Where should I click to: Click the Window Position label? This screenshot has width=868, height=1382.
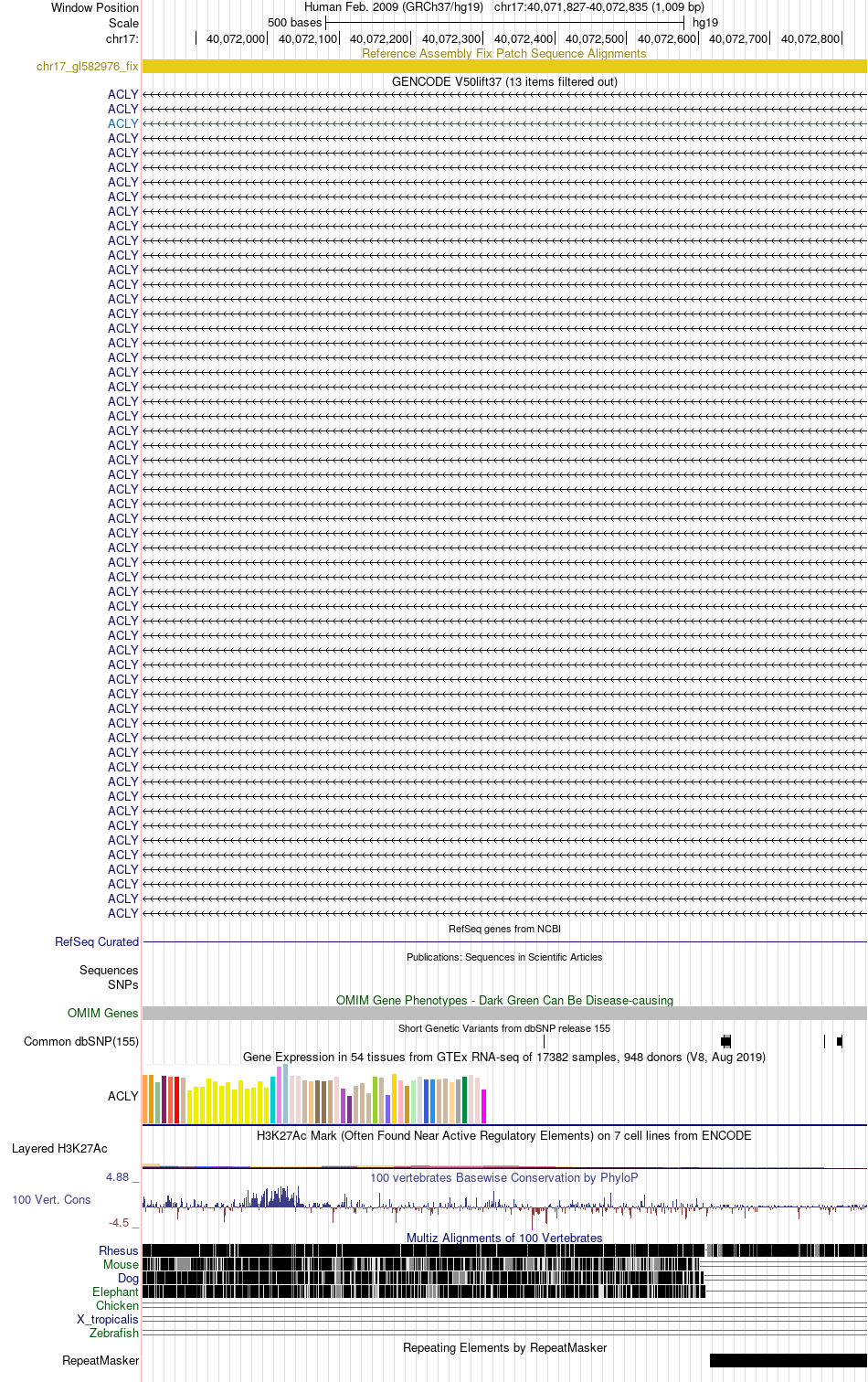[x=95, y=7]
